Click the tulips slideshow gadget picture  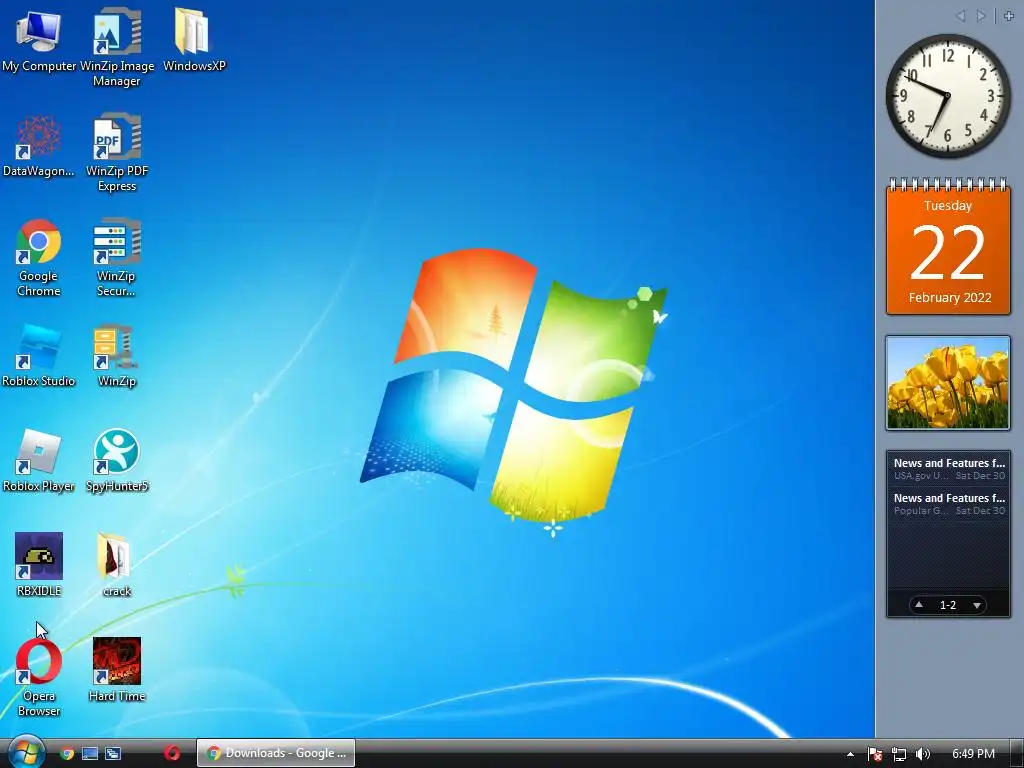click(948, 383)
